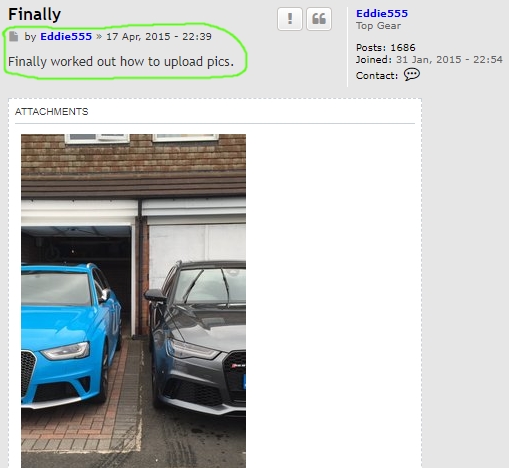The image size is (509, 468).
Task: Click the post text about uploading pics
Action: (121, 62)
